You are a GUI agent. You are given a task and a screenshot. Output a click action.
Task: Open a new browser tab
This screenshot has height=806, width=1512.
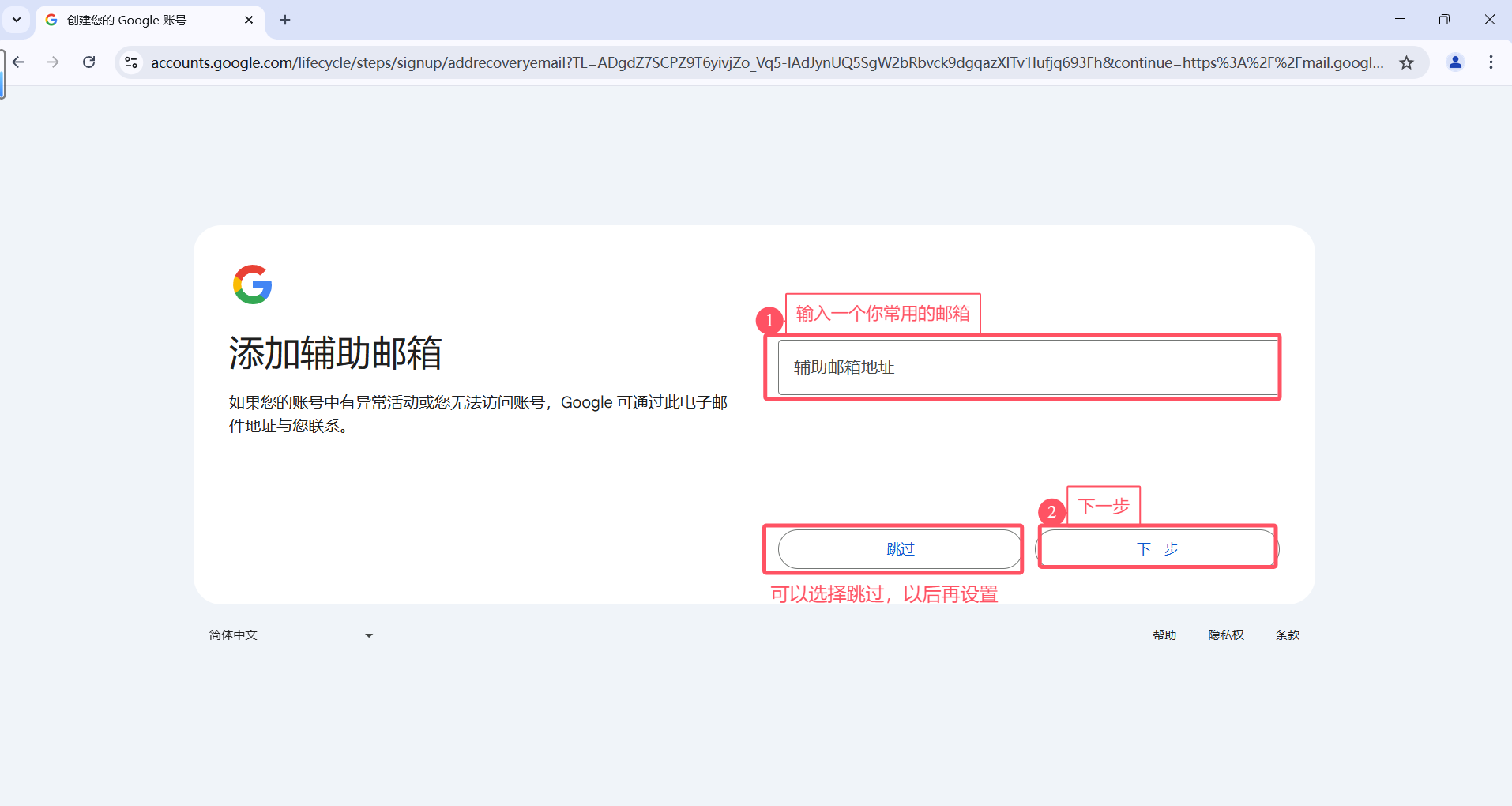[285, 20]
